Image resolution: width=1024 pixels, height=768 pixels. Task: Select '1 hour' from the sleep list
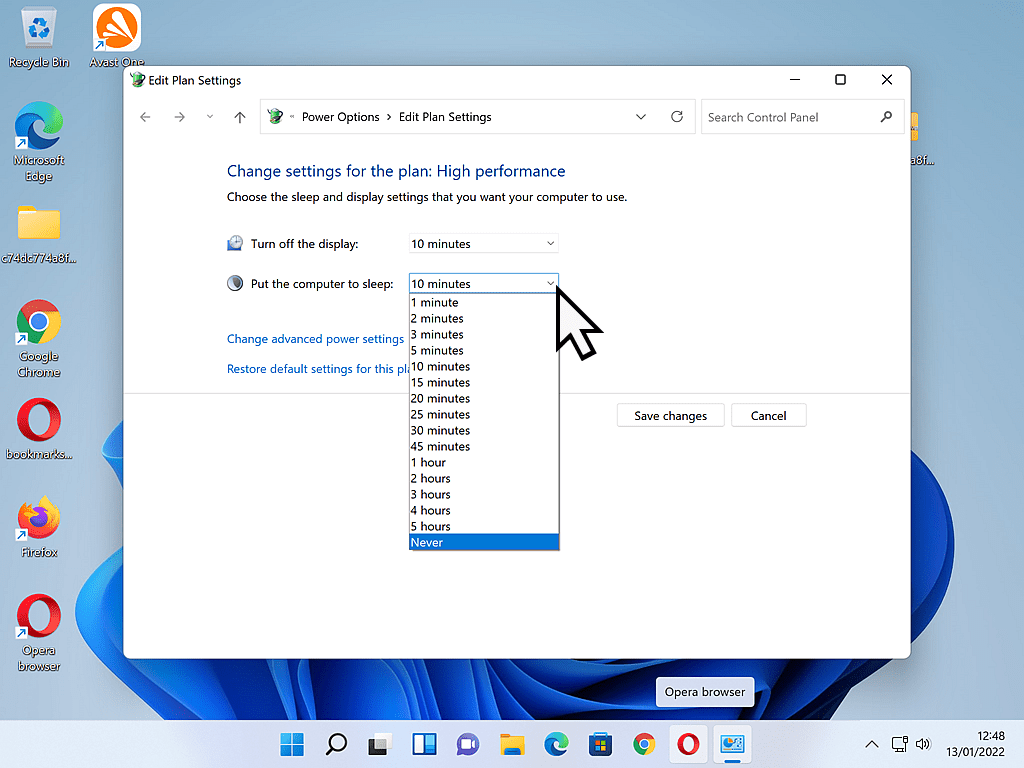point(484,462)
